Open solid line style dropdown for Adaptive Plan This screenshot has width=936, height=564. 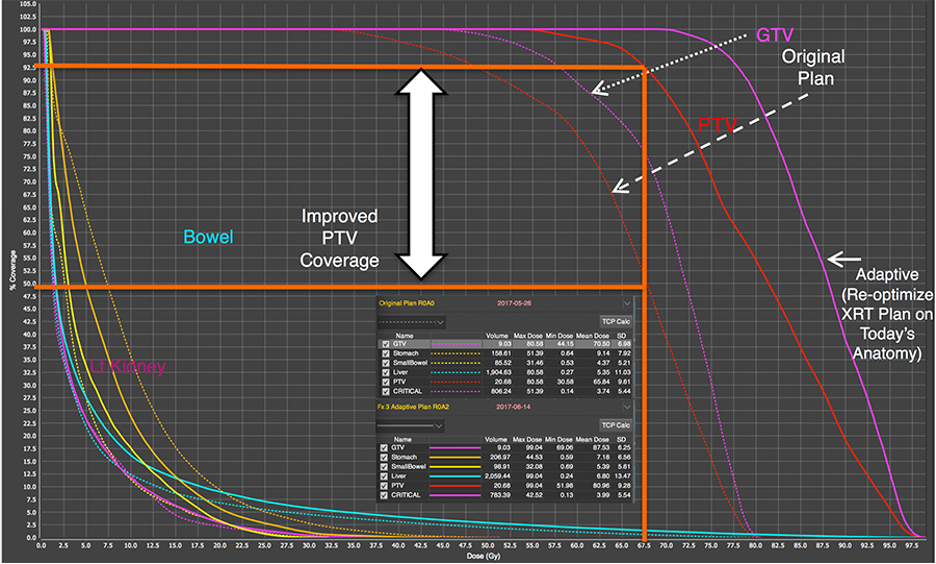410,426
